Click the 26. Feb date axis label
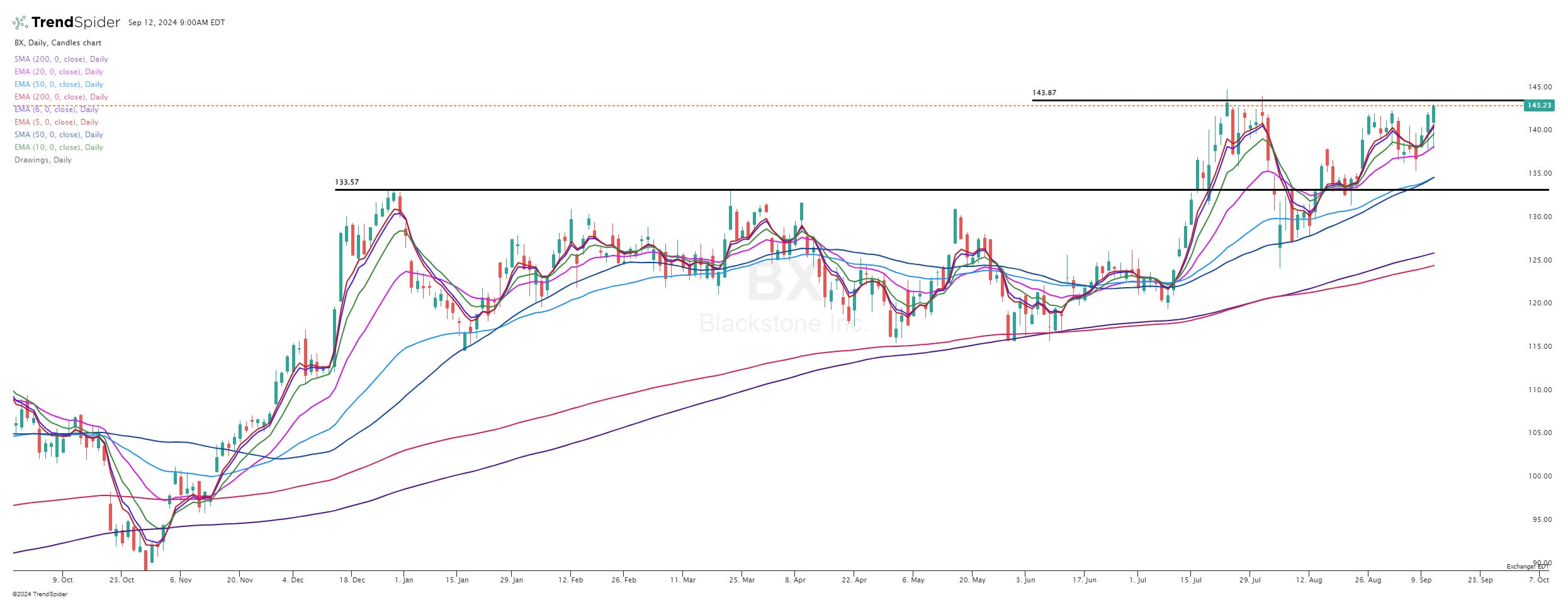Viewport: 1568px width, 600px height. [x=624, y=580]
